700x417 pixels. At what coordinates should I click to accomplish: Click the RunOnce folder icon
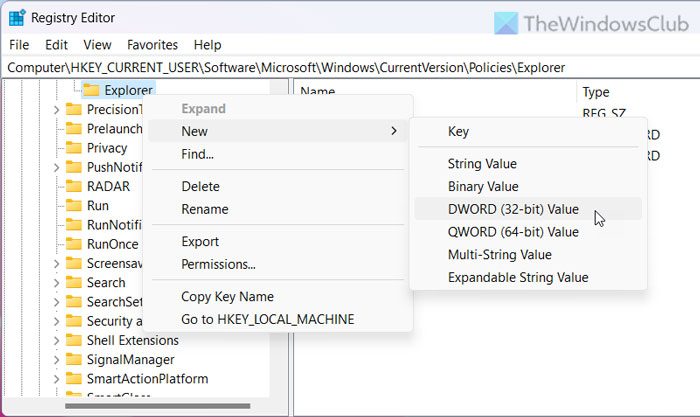[74, 244]
